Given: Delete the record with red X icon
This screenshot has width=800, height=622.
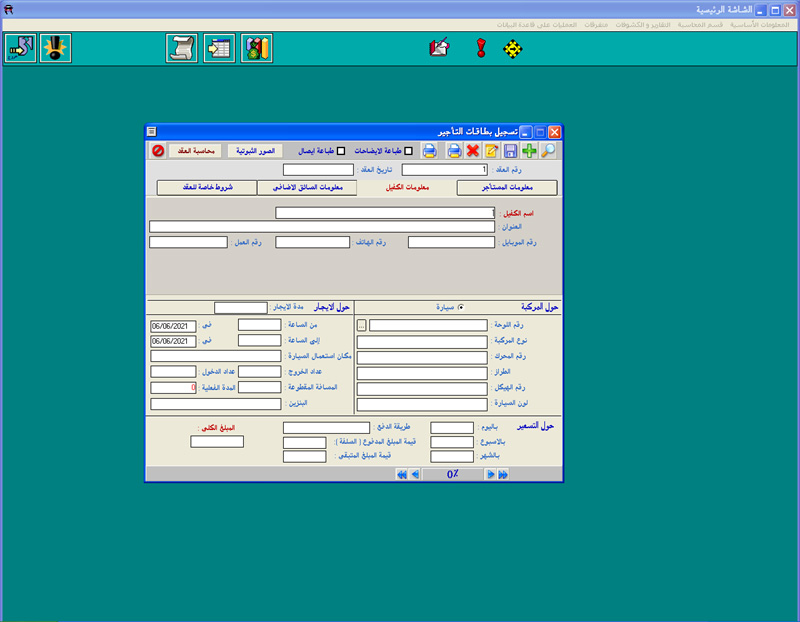Looking at the screenshot, I should pyautogui.click(x=473, y=151).
